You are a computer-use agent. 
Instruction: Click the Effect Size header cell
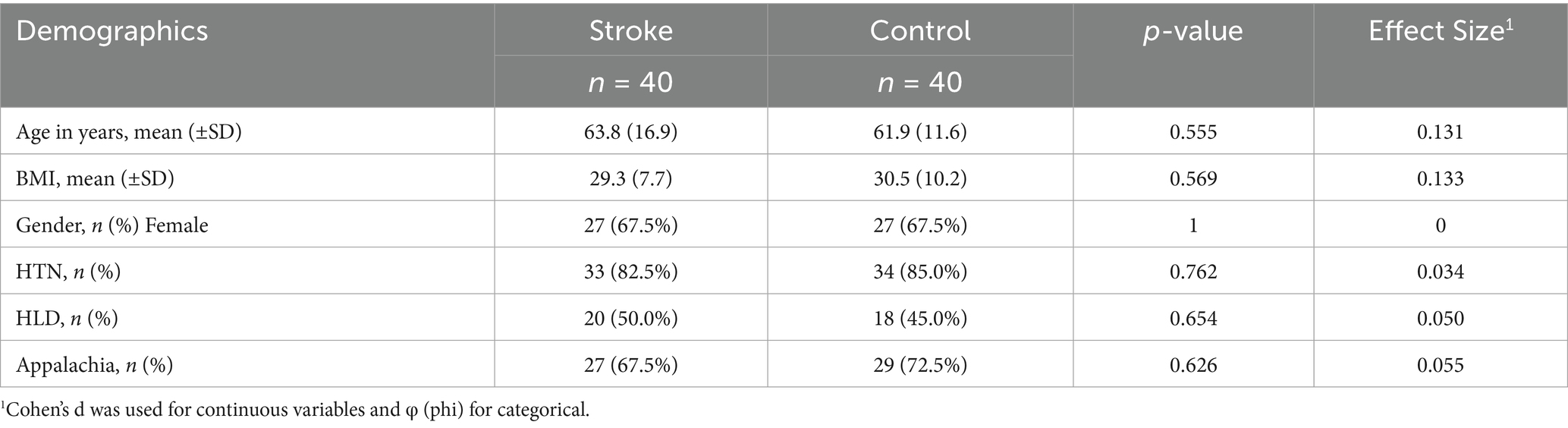point(1439,31)
